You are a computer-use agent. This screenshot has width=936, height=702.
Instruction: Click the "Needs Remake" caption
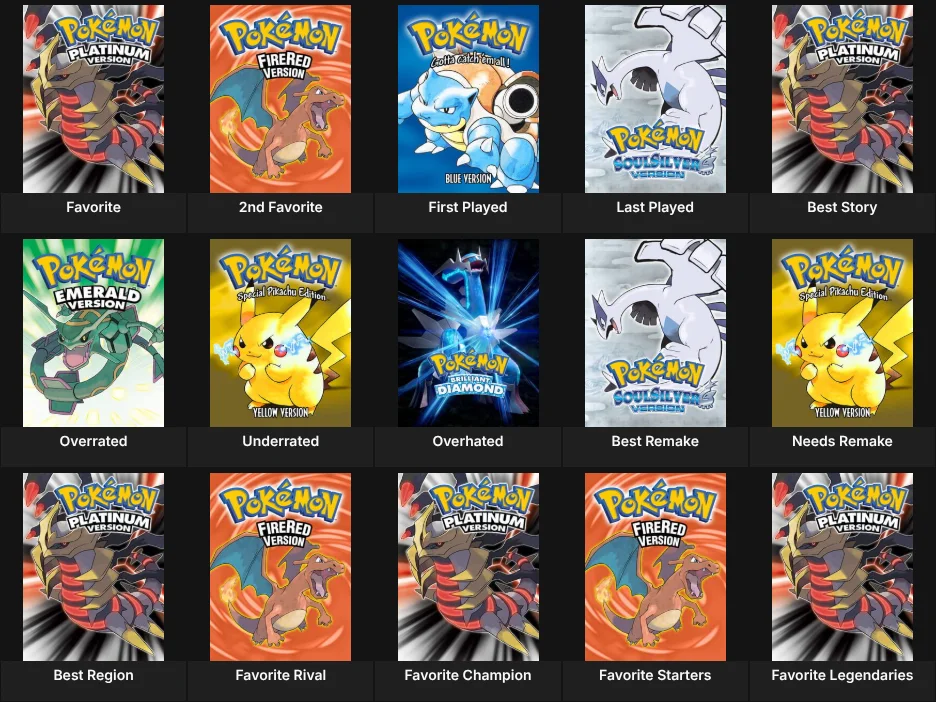tap(842, 441)
